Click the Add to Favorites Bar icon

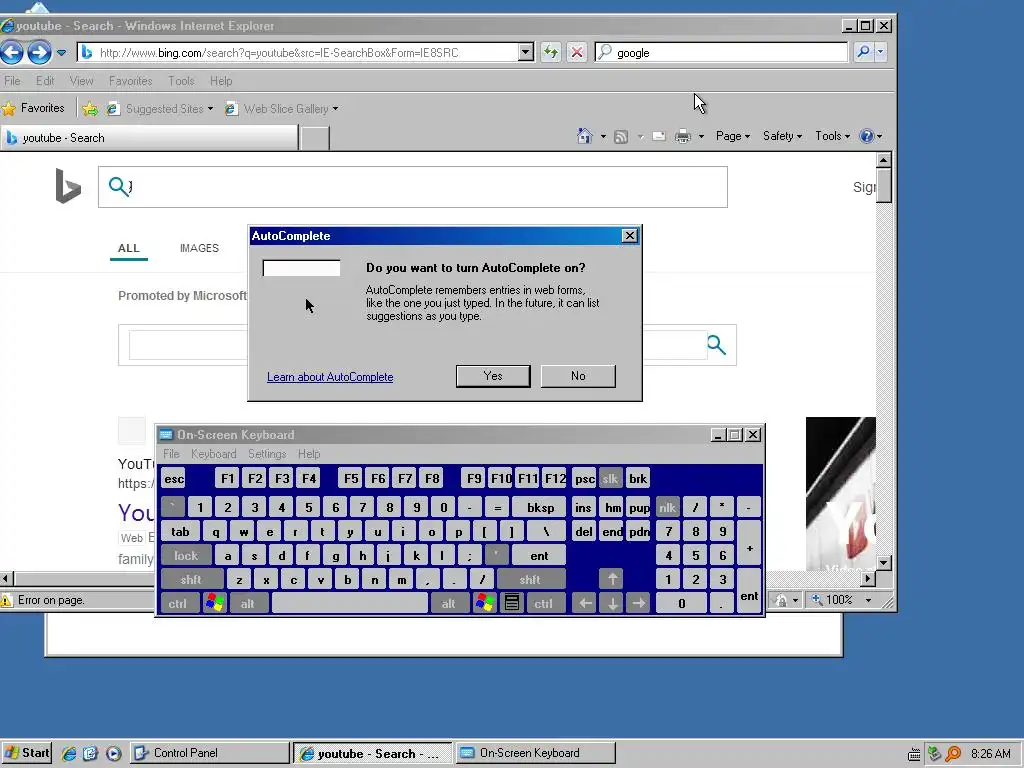89,108
